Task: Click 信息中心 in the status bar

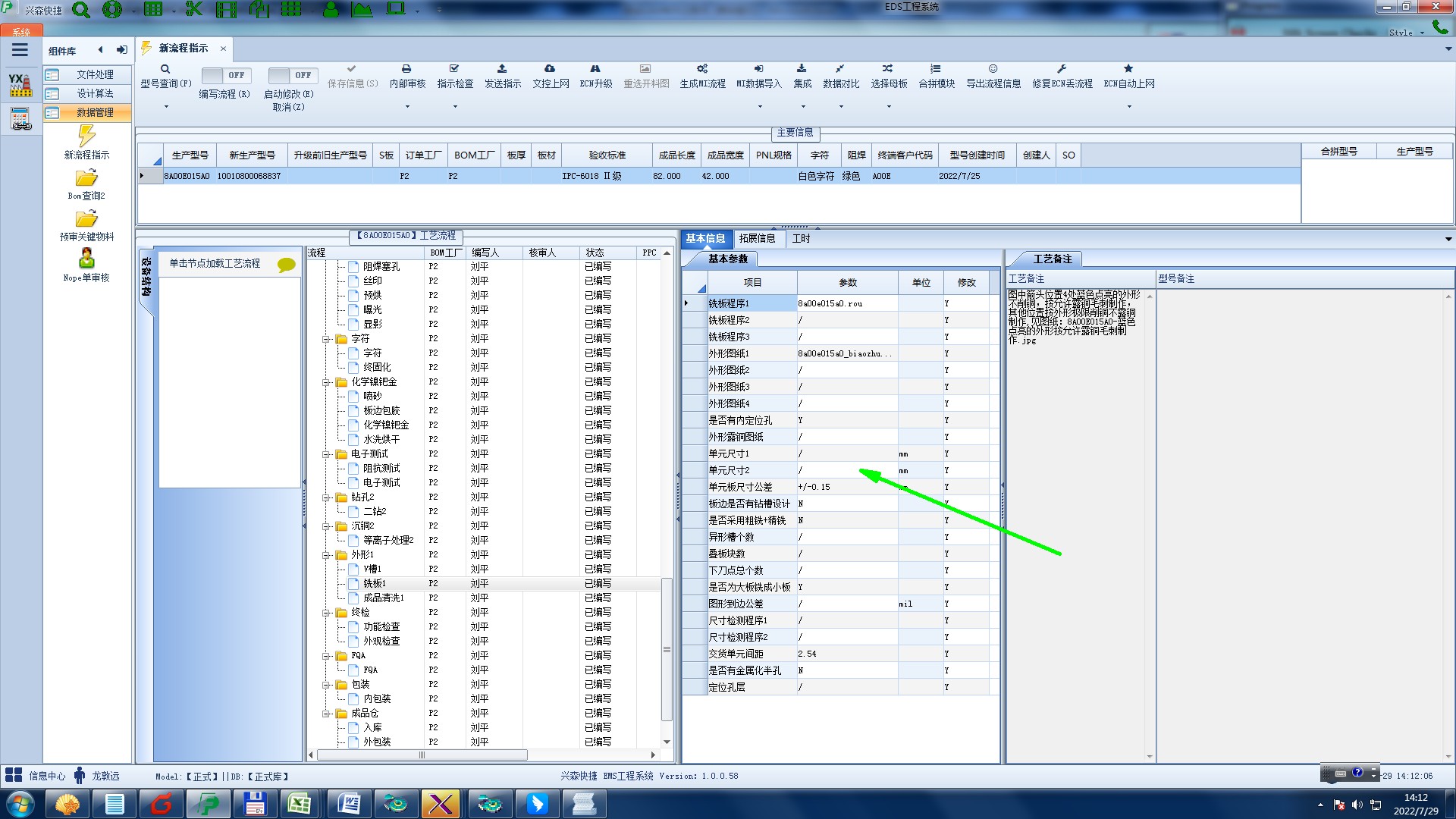Action: pos(46,776)
